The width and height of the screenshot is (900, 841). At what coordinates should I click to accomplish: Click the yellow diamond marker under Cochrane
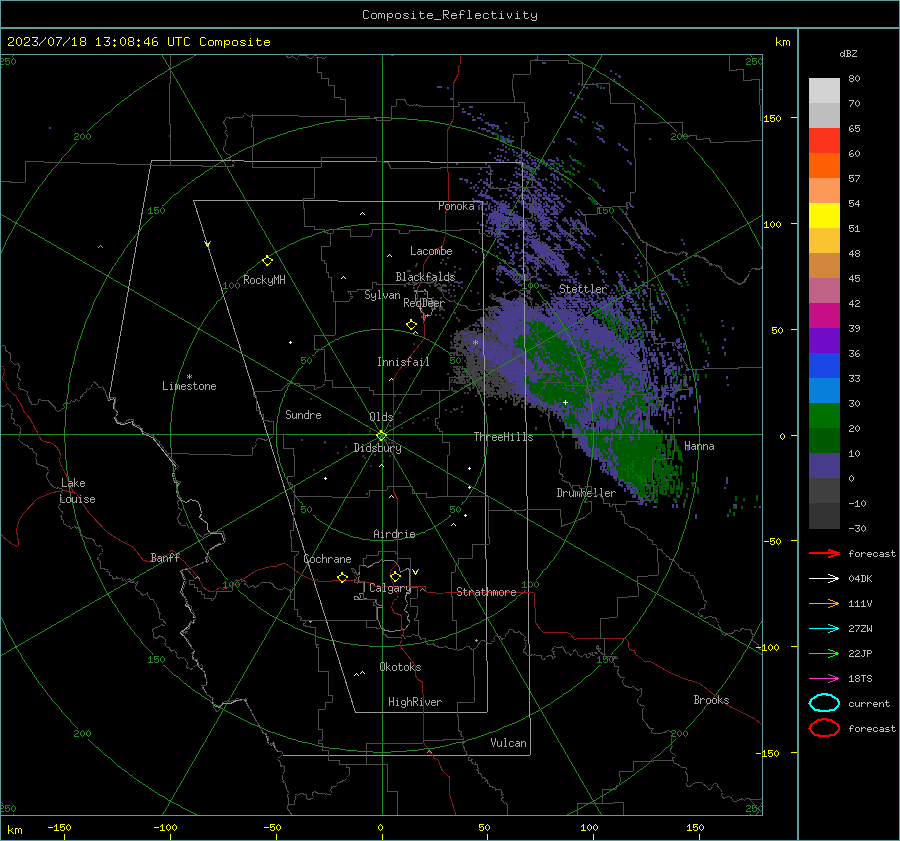point(342,577)
